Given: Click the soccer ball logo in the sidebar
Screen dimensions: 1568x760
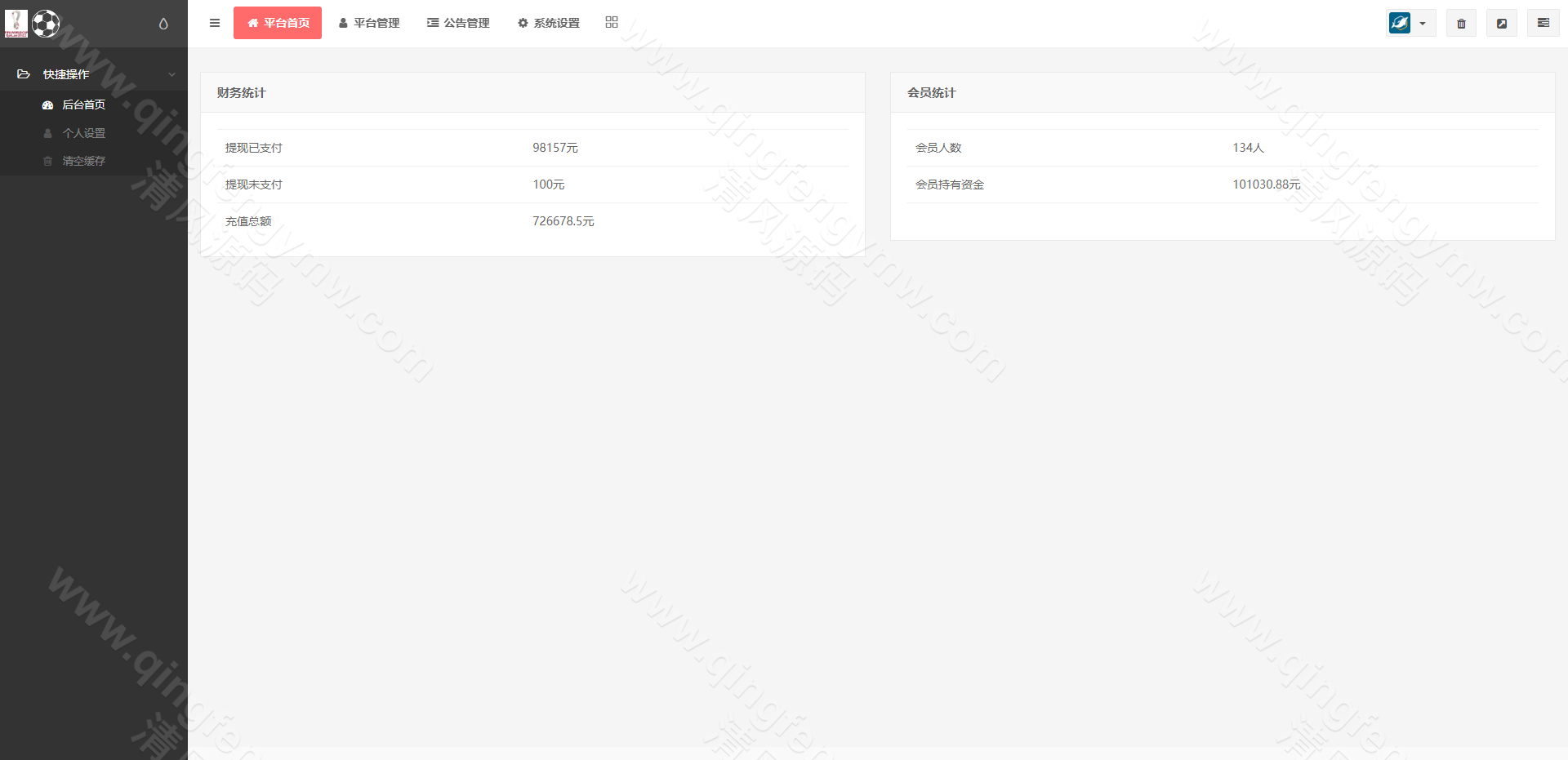Looking at the screenshot, I should coord(47,23).
